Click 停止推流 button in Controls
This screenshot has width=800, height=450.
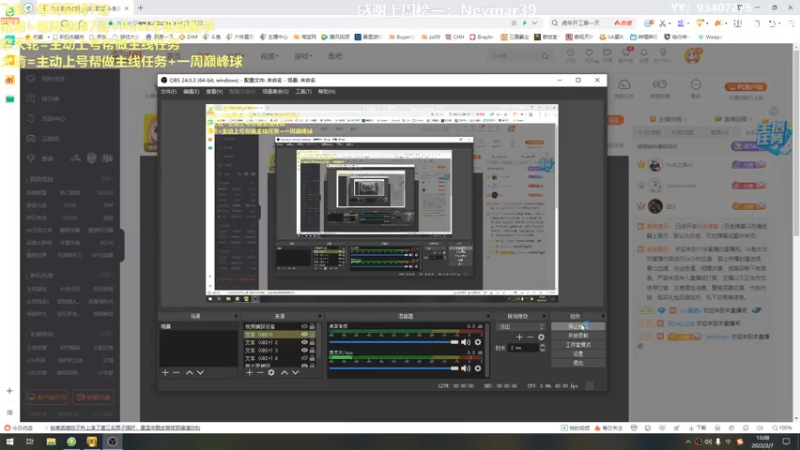(x=578, y=327)
